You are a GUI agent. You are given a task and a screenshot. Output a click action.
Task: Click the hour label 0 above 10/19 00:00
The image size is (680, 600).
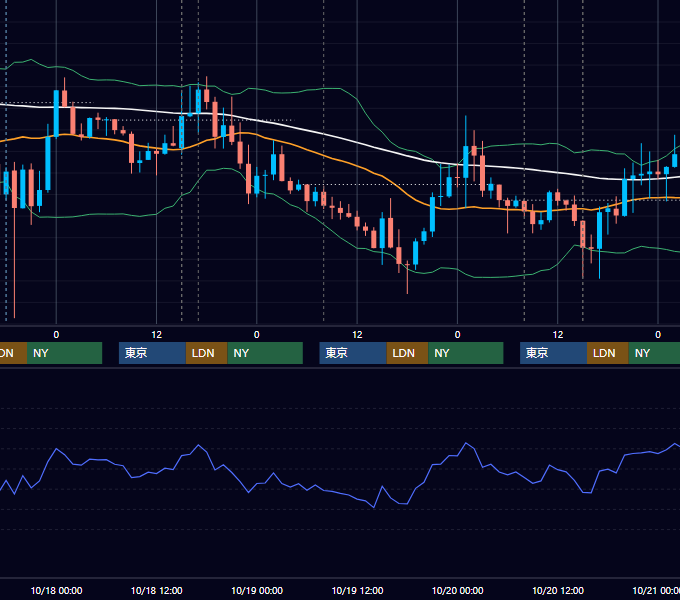click(257, 335)
